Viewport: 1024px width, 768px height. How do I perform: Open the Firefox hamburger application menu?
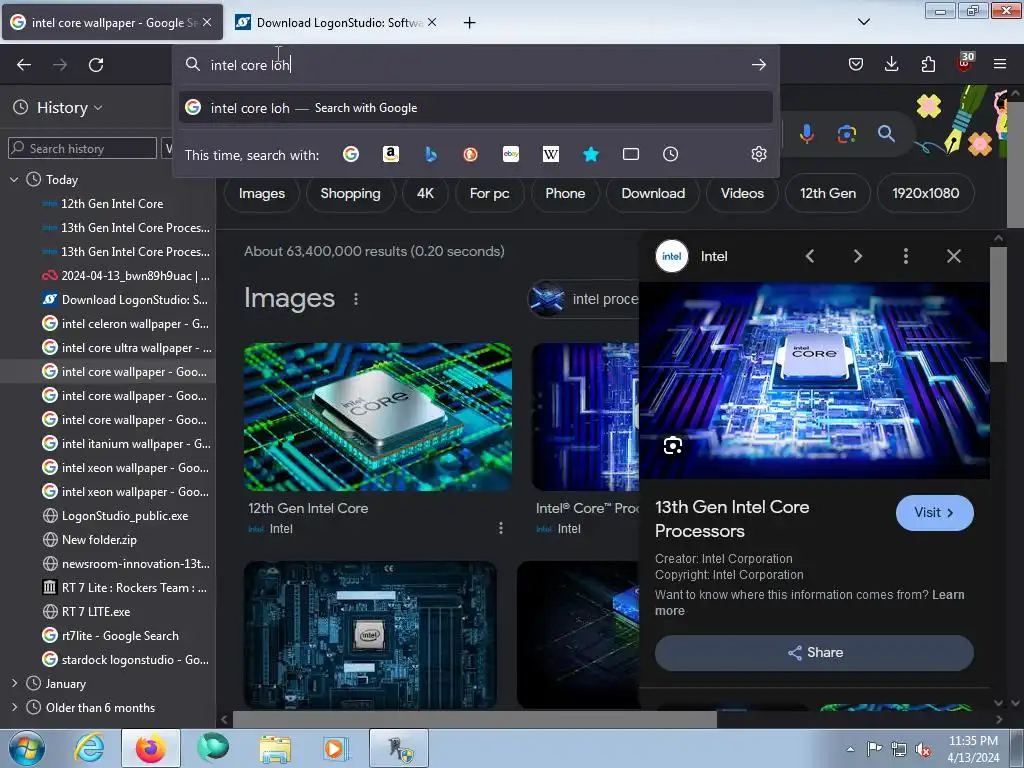pos(1000,64)
